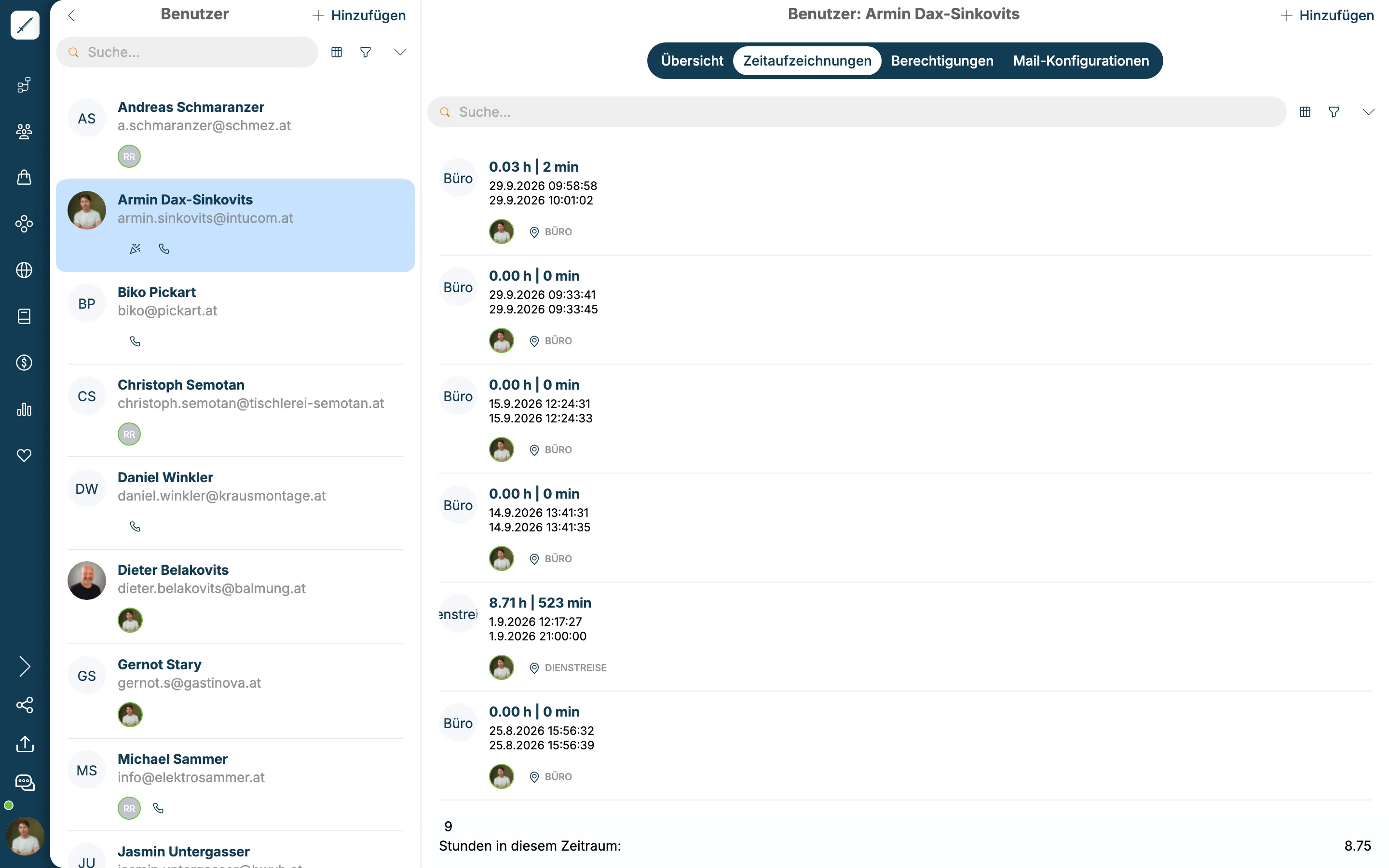Open the chat messages sidebar icon

25,783
